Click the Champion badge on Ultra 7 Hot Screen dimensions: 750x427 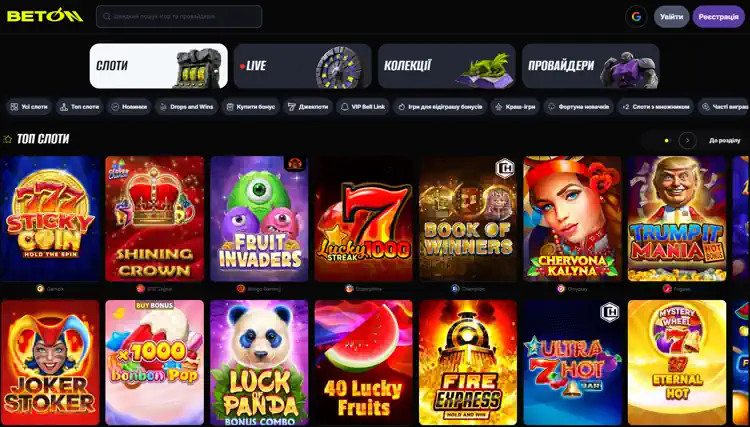(609, 312)
